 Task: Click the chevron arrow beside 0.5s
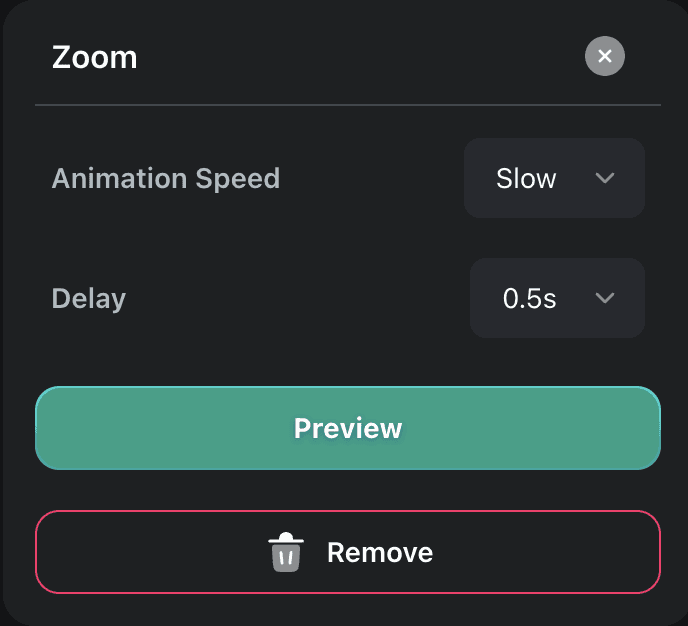[x=605, y=298]
